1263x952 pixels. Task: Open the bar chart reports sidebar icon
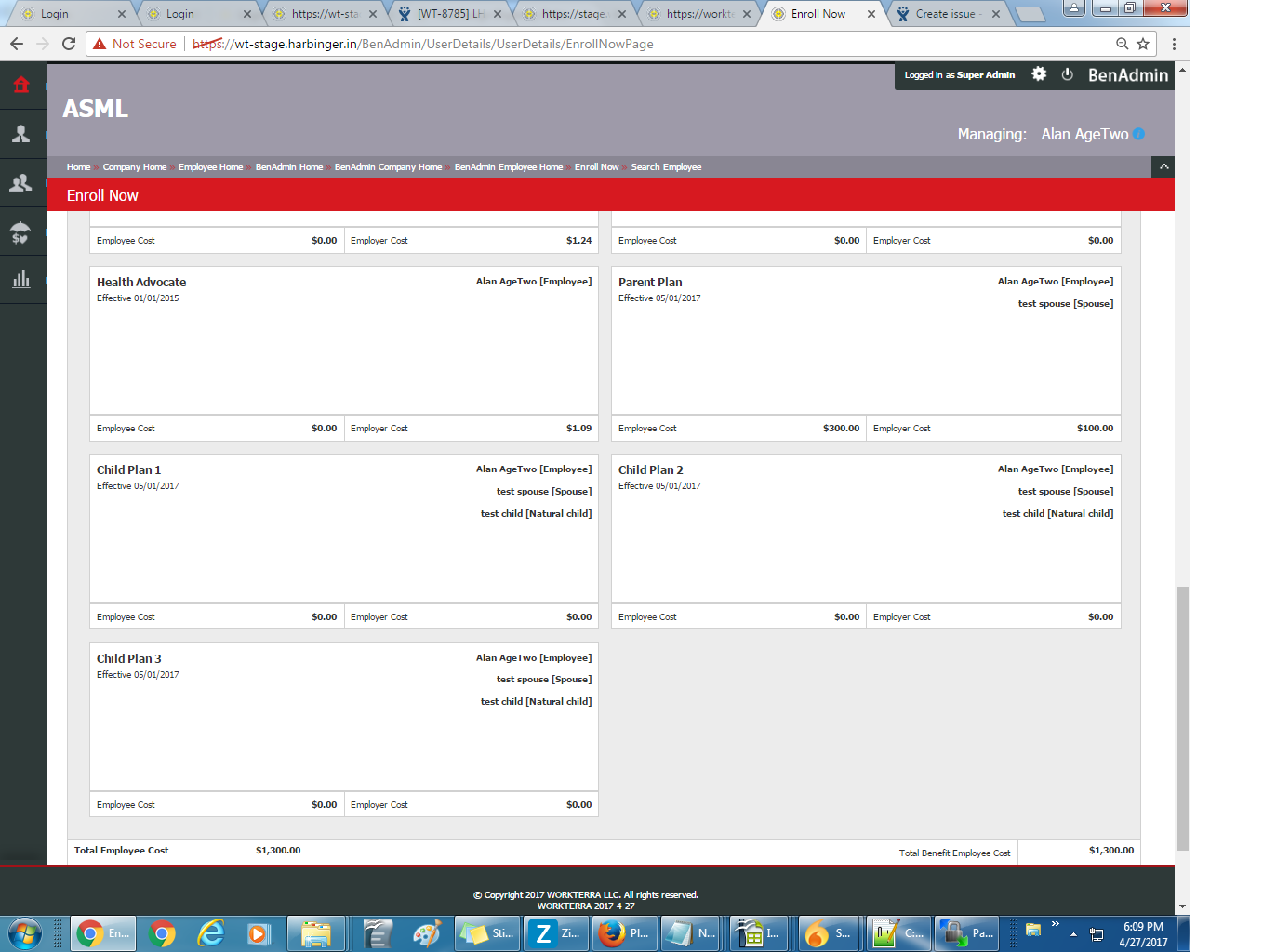[x=21, y=280]
